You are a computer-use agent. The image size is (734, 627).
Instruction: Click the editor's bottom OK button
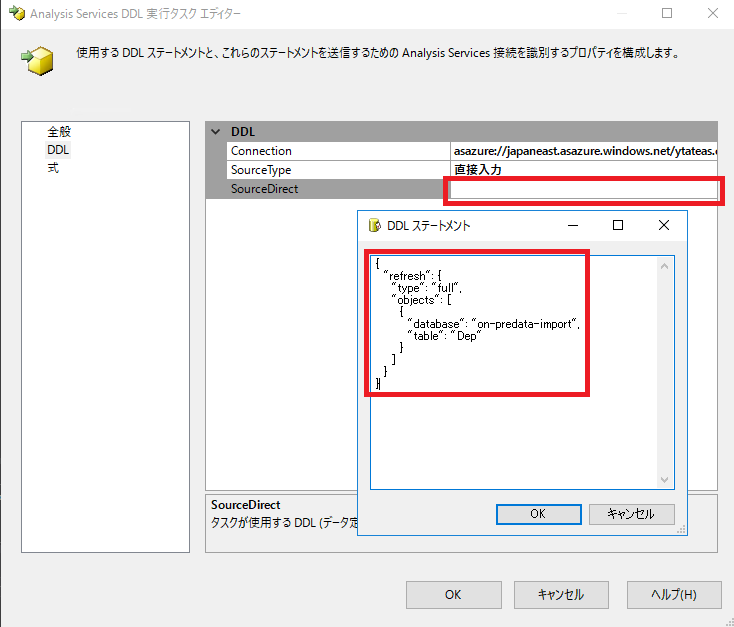pos(453,594)
